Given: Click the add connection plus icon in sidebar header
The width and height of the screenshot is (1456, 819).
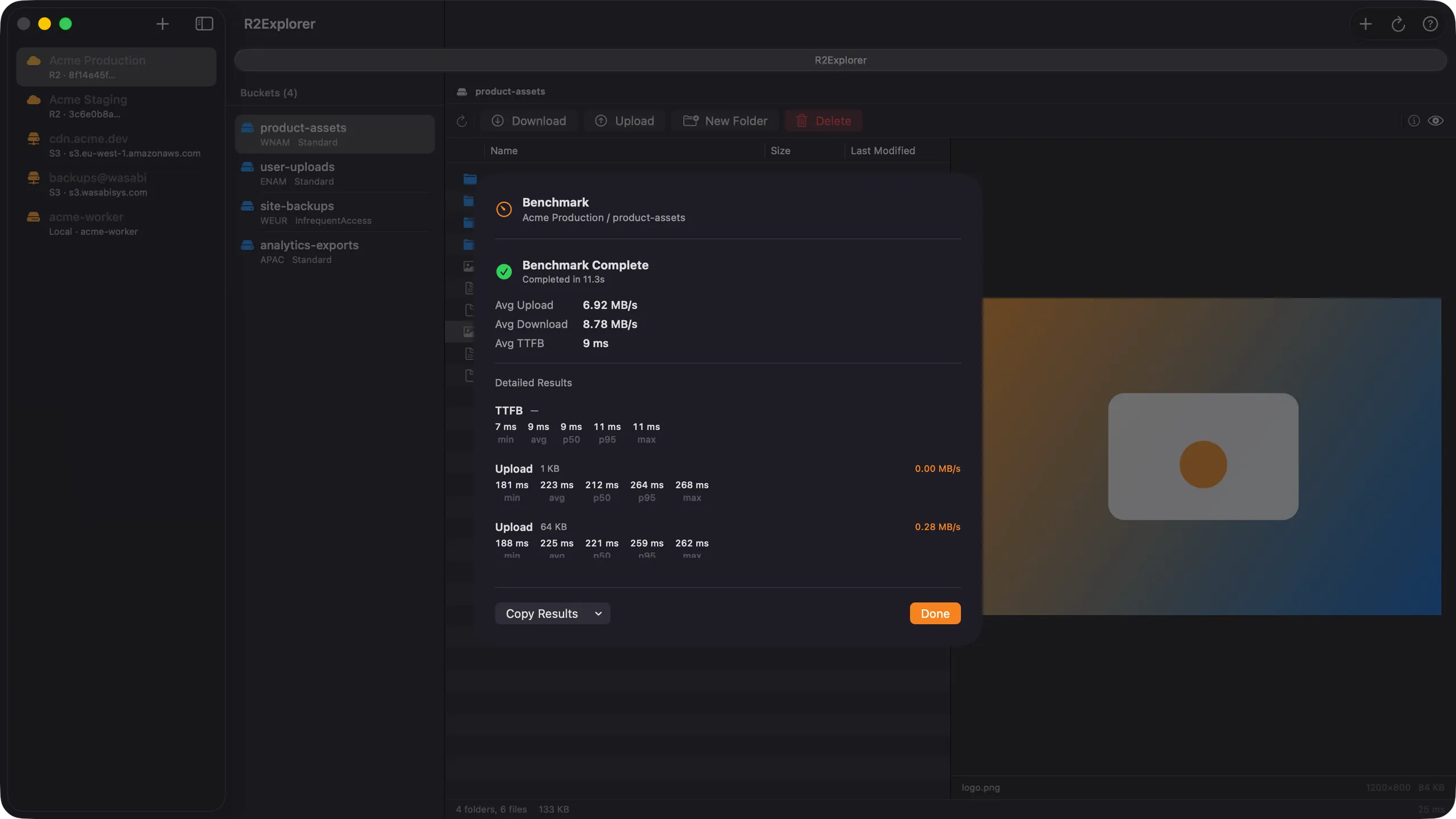Looking at the screenshot, I should 162,24.
